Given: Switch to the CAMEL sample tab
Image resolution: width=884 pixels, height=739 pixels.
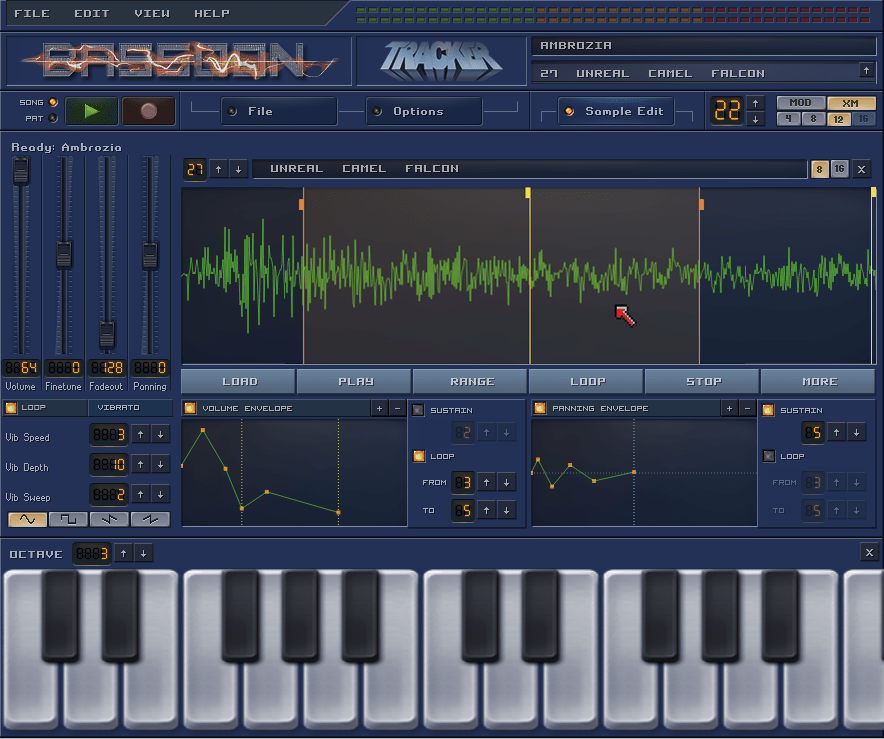Looking at the screenshot, I should [364, 168].
